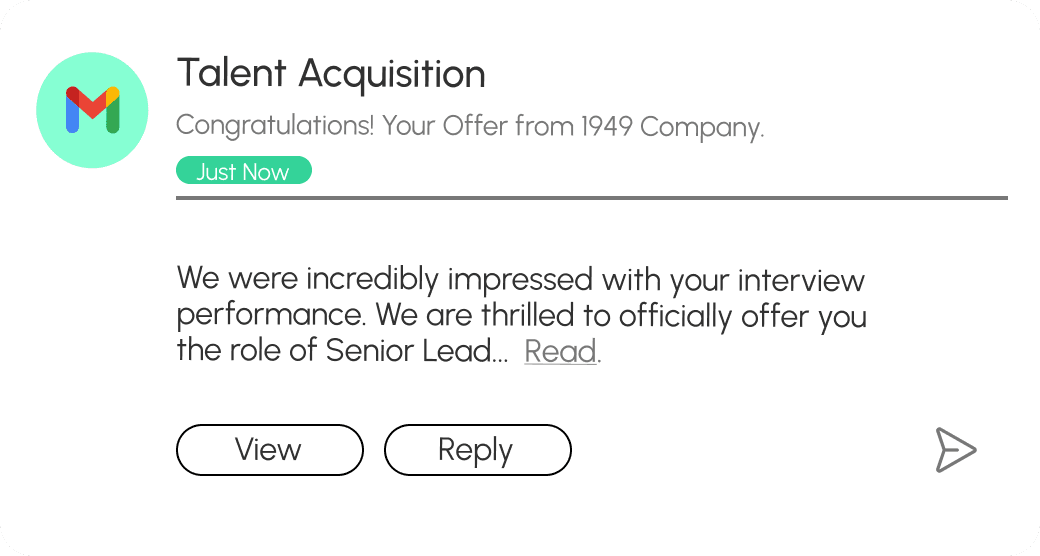
Task: Click the paper plane send icon
Action: 955,450
